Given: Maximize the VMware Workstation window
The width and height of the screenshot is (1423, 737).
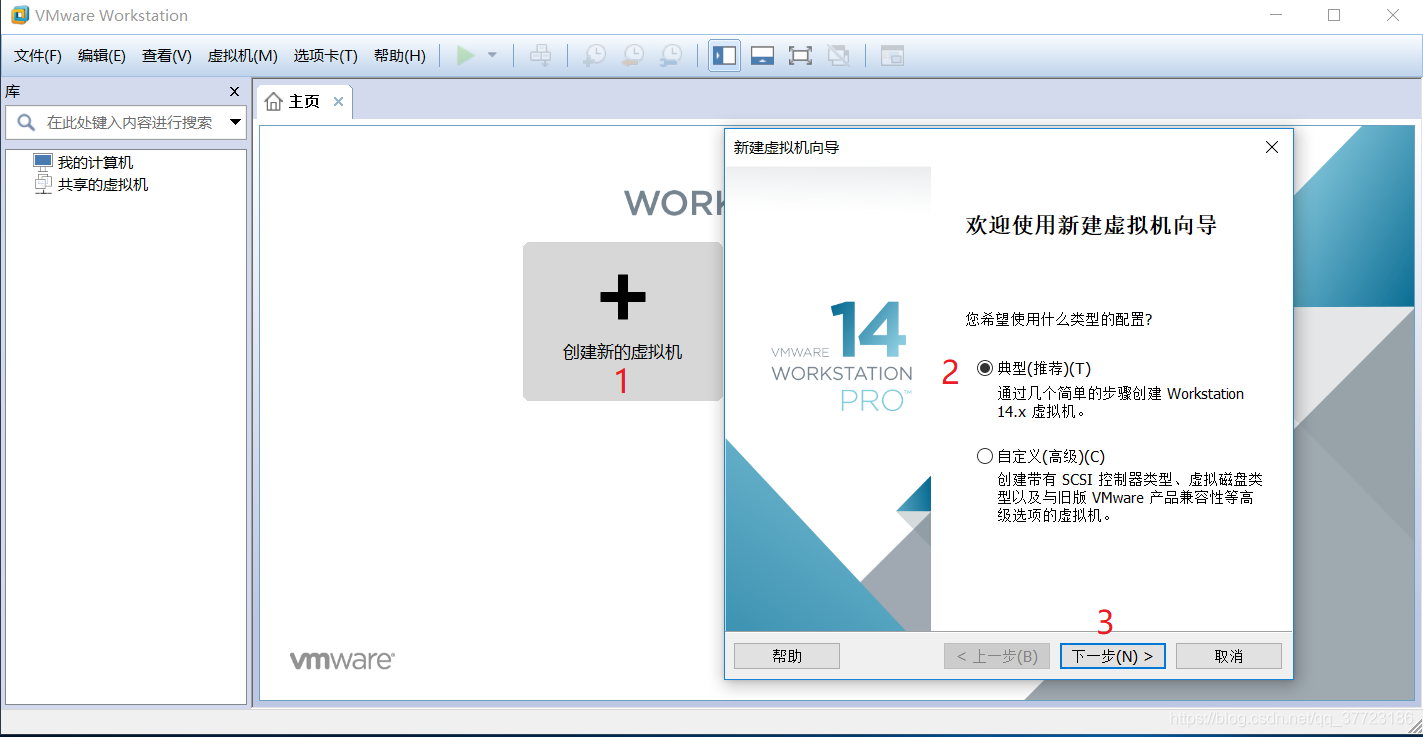Looking at the screenshot, I should point(1334,15).
